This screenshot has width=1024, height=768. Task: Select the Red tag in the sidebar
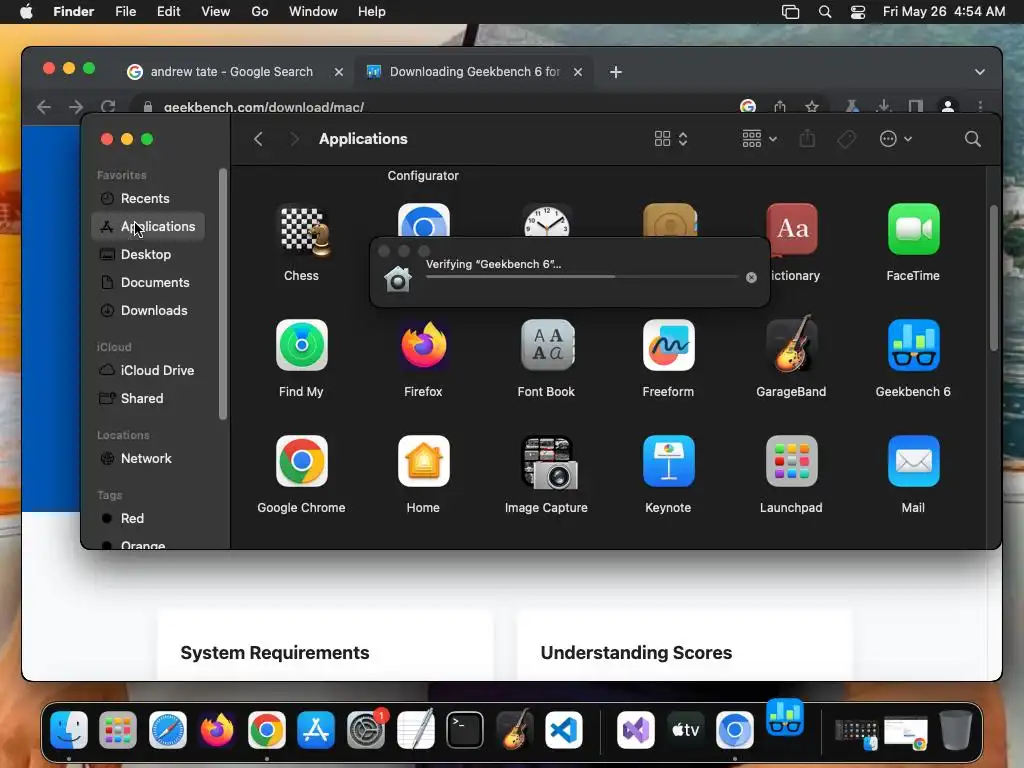(x=148, y=519)
